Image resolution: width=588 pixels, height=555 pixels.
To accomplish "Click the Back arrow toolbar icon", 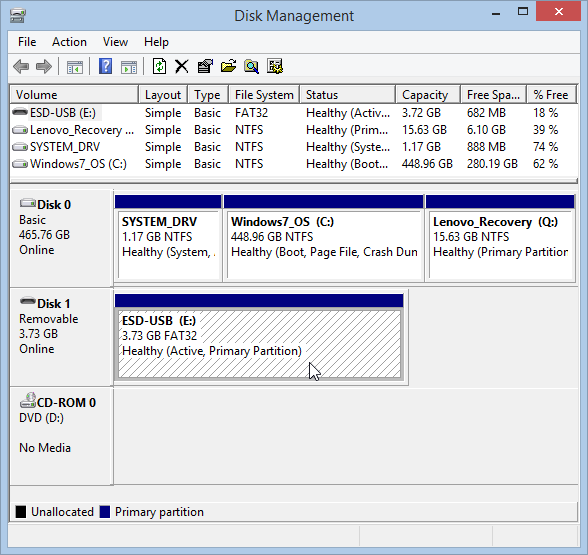I will click(21, 67).
